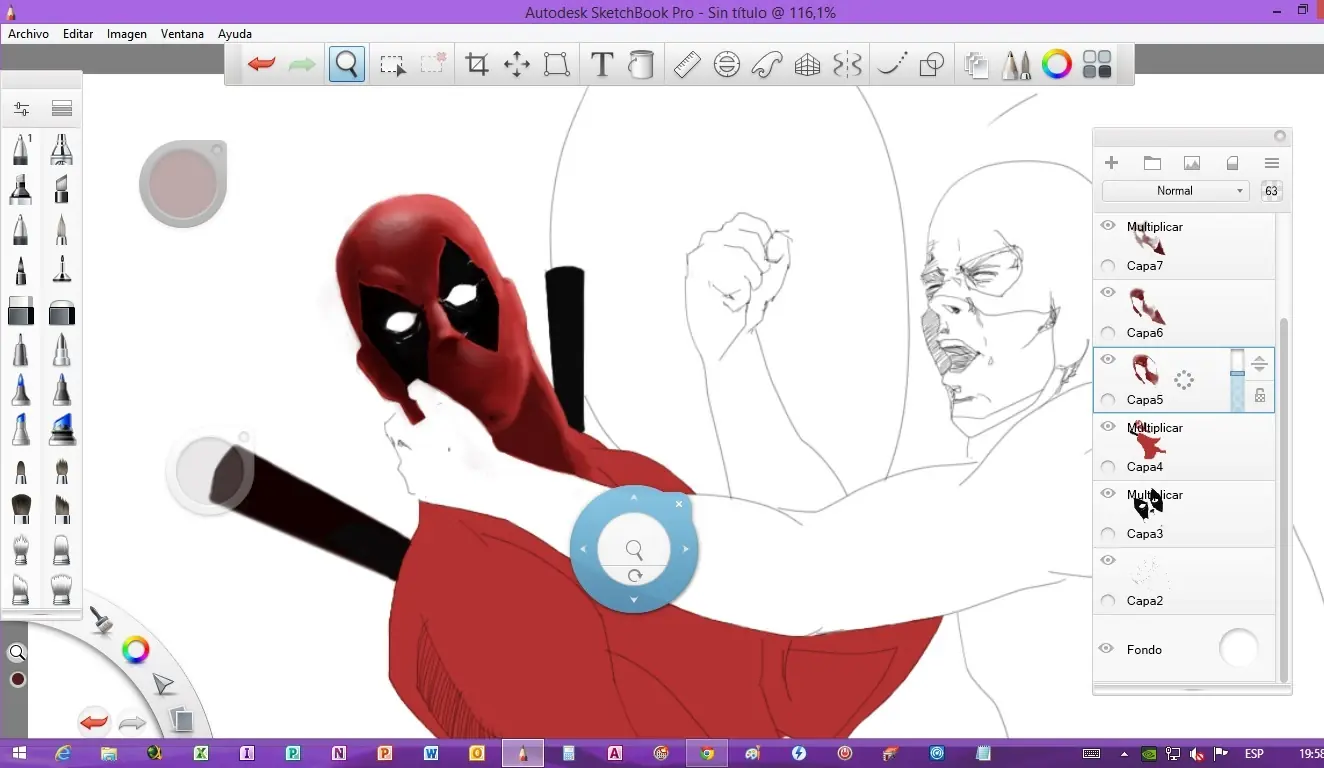Open the Windows Start button
This screenshot has width=1324, height=768.
(x=17, y=753)
